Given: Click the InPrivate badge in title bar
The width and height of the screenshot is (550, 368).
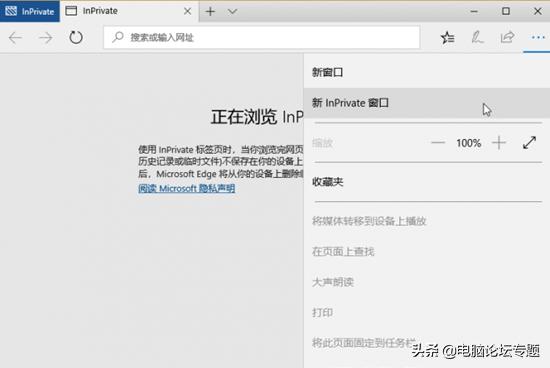Looking at the screenshot, I should click(x=30, y=11).
